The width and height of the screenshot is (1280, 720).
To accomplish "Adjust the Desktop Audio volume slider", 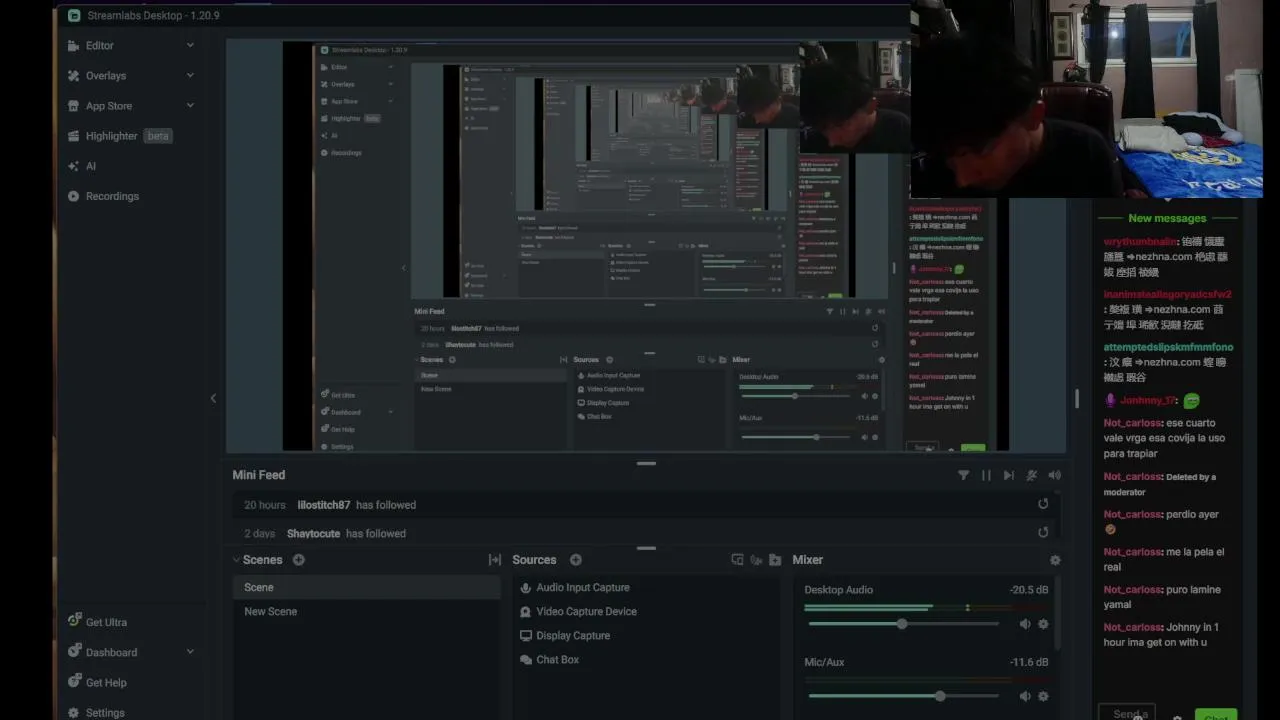I will point(903,624).
